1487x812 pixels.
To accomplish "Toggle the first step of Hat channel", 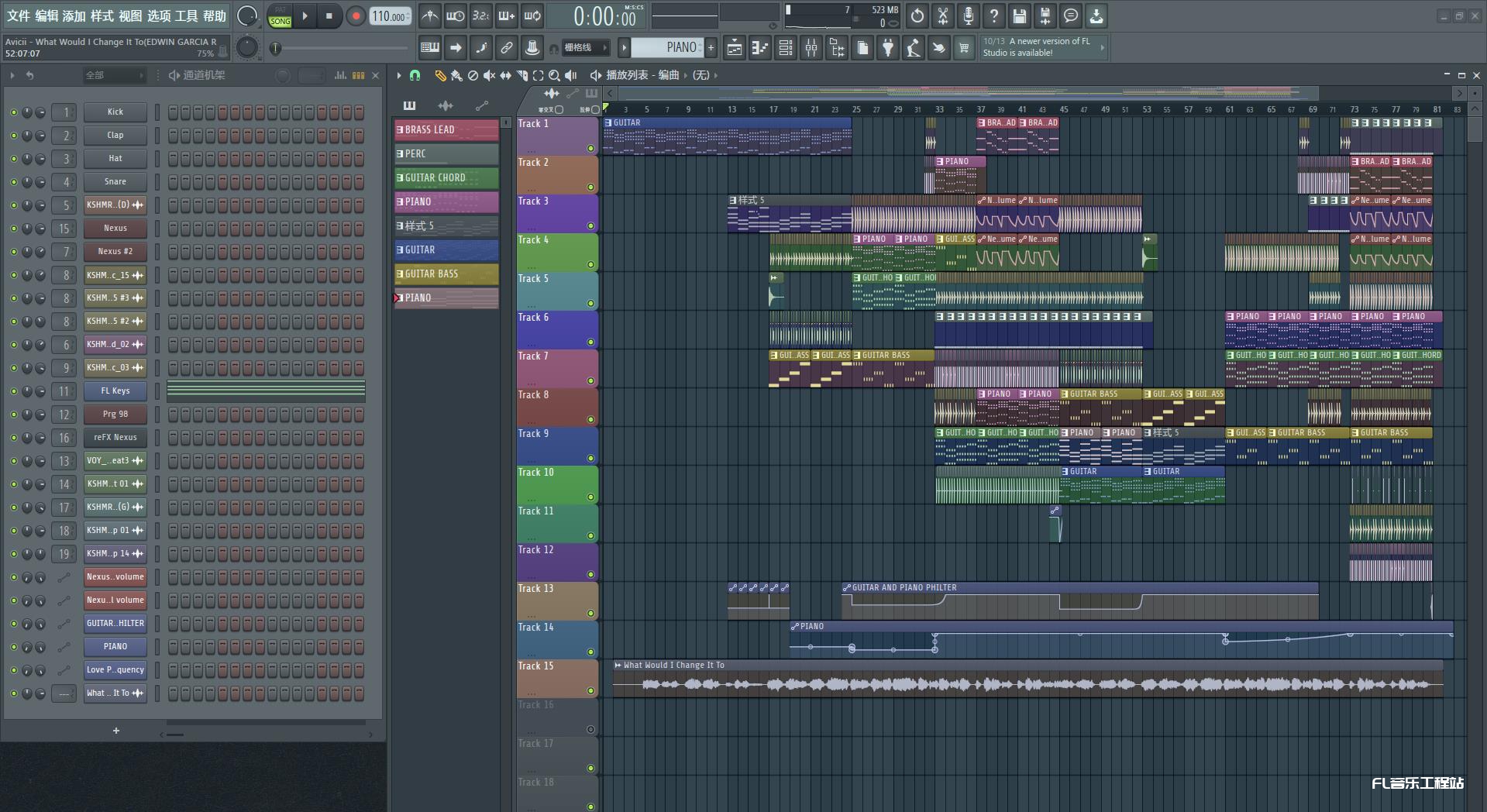I will click(173, 158).
